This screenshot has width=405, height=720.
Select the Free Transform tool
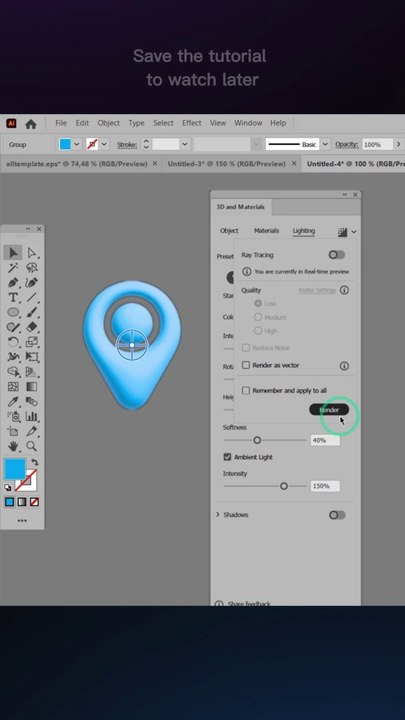pos(32,357)
